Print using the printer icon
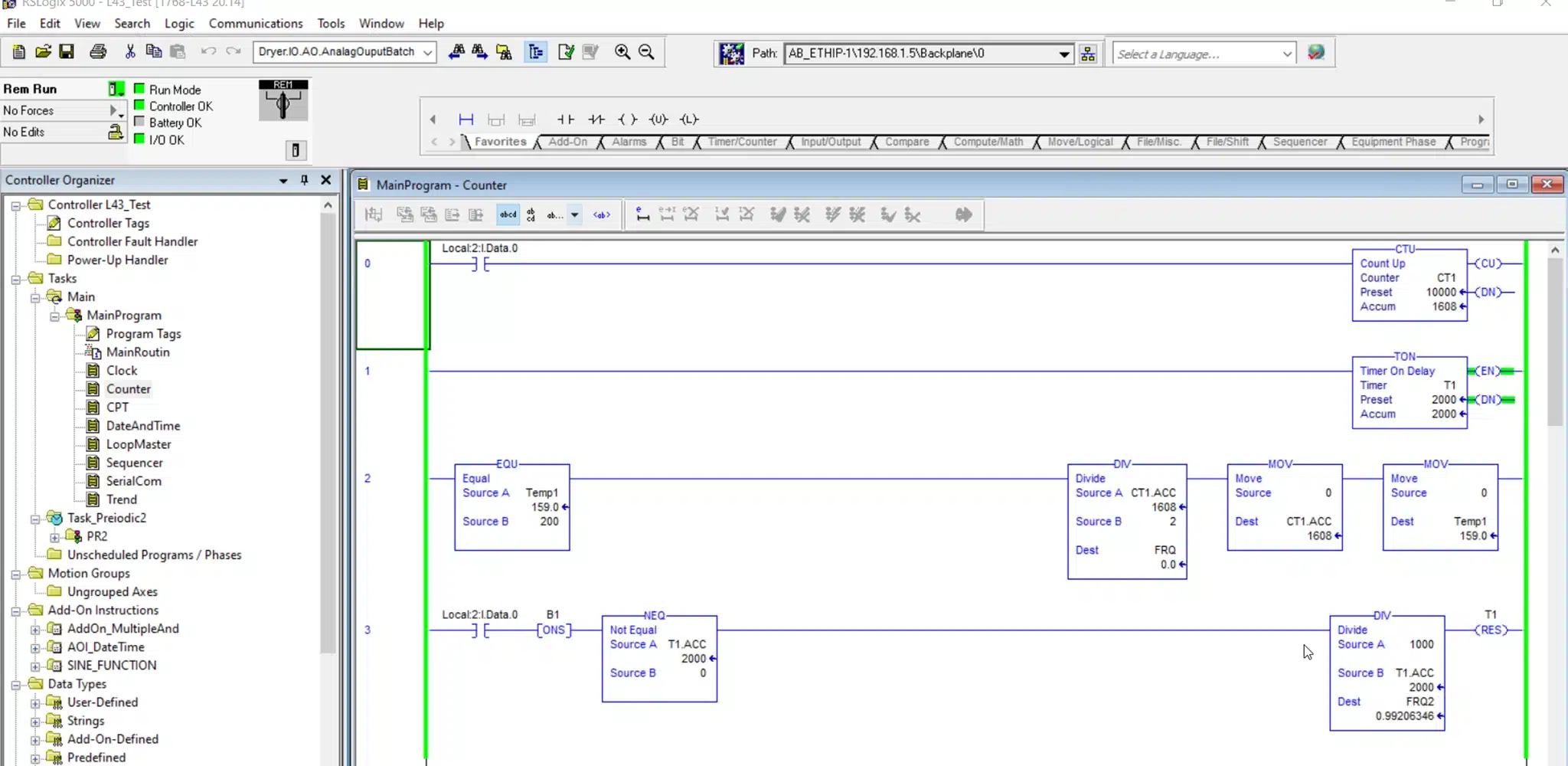 click(98, 52)
